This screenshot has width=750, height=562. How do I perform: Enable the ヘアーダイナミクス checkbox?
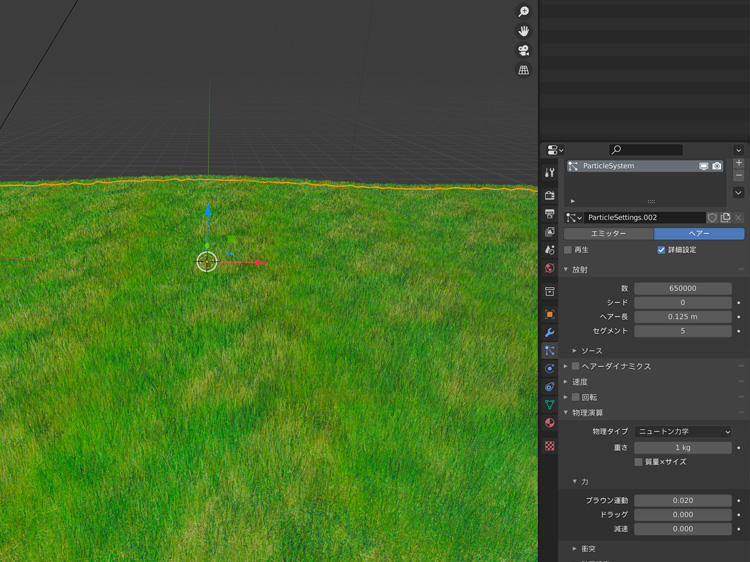click(576, 366)
